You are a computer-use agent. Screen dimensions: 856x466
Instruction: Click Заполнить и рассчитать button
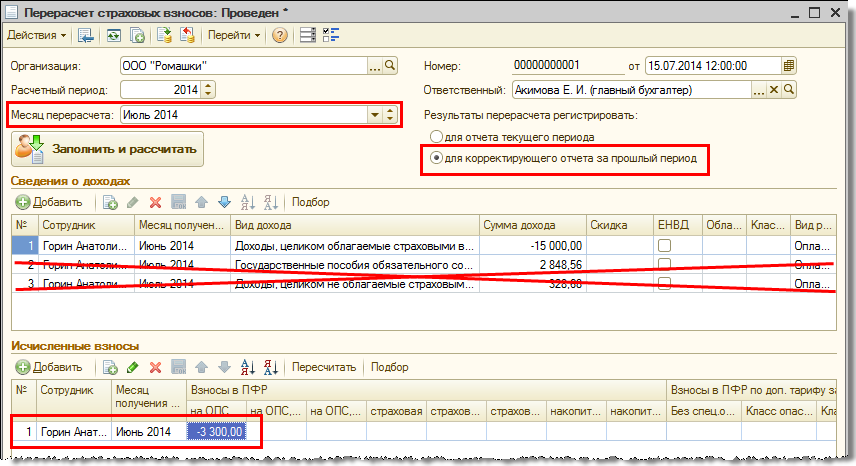tap(108, 149)
